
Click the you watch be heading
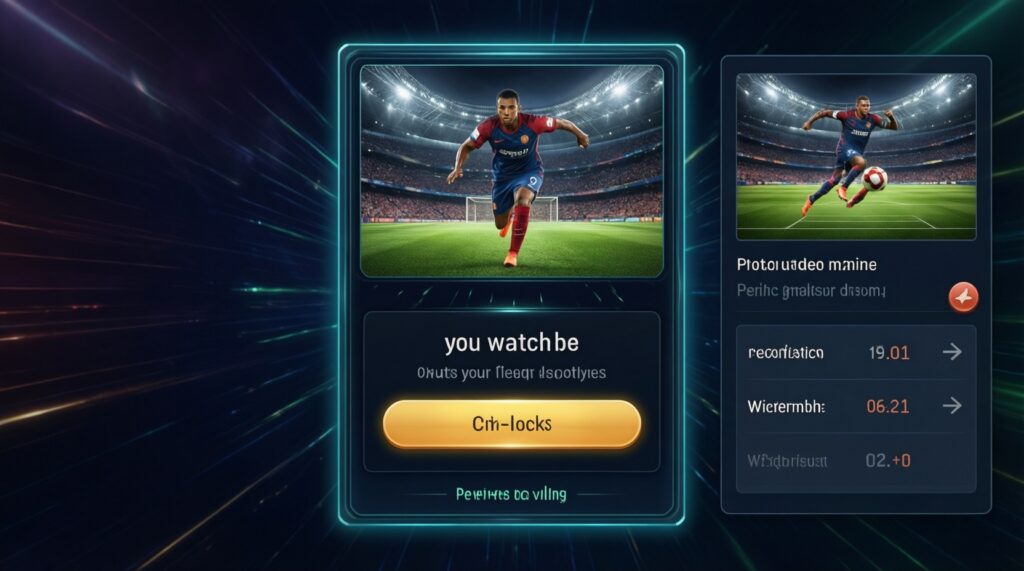(511, 342)
